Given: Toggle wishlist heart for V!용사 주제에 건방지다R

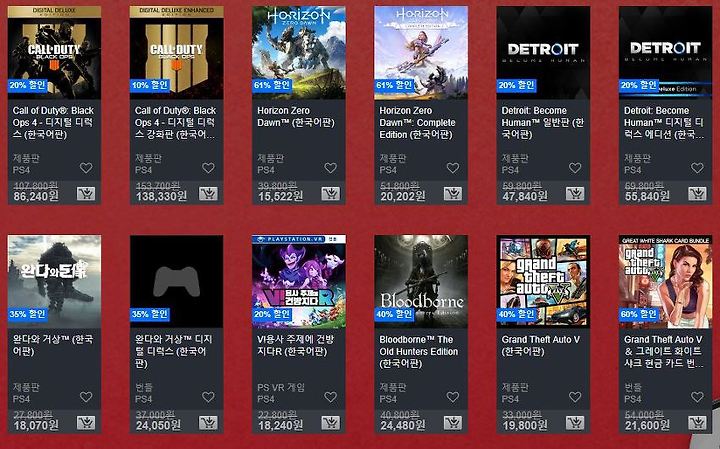Looking at the screenshot, I should click(x=331, y=397).
